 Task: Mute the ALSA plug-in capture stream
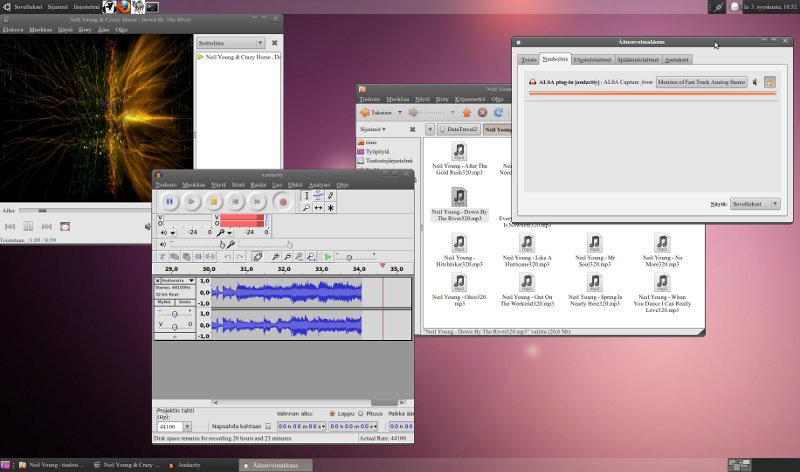tap(755, 82)
